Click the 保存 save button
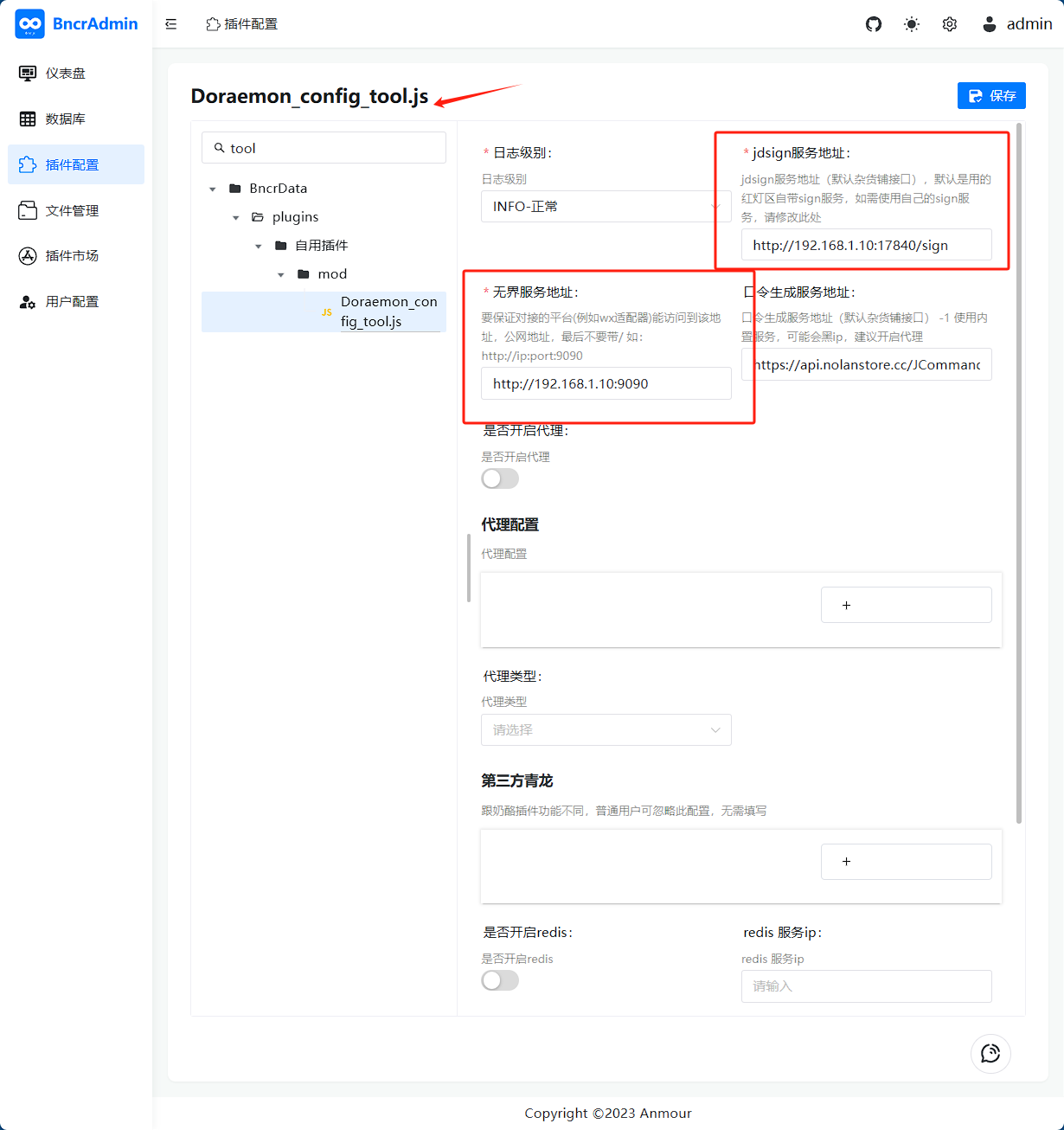The image size is (1064, 1130). tap(991, 96)
